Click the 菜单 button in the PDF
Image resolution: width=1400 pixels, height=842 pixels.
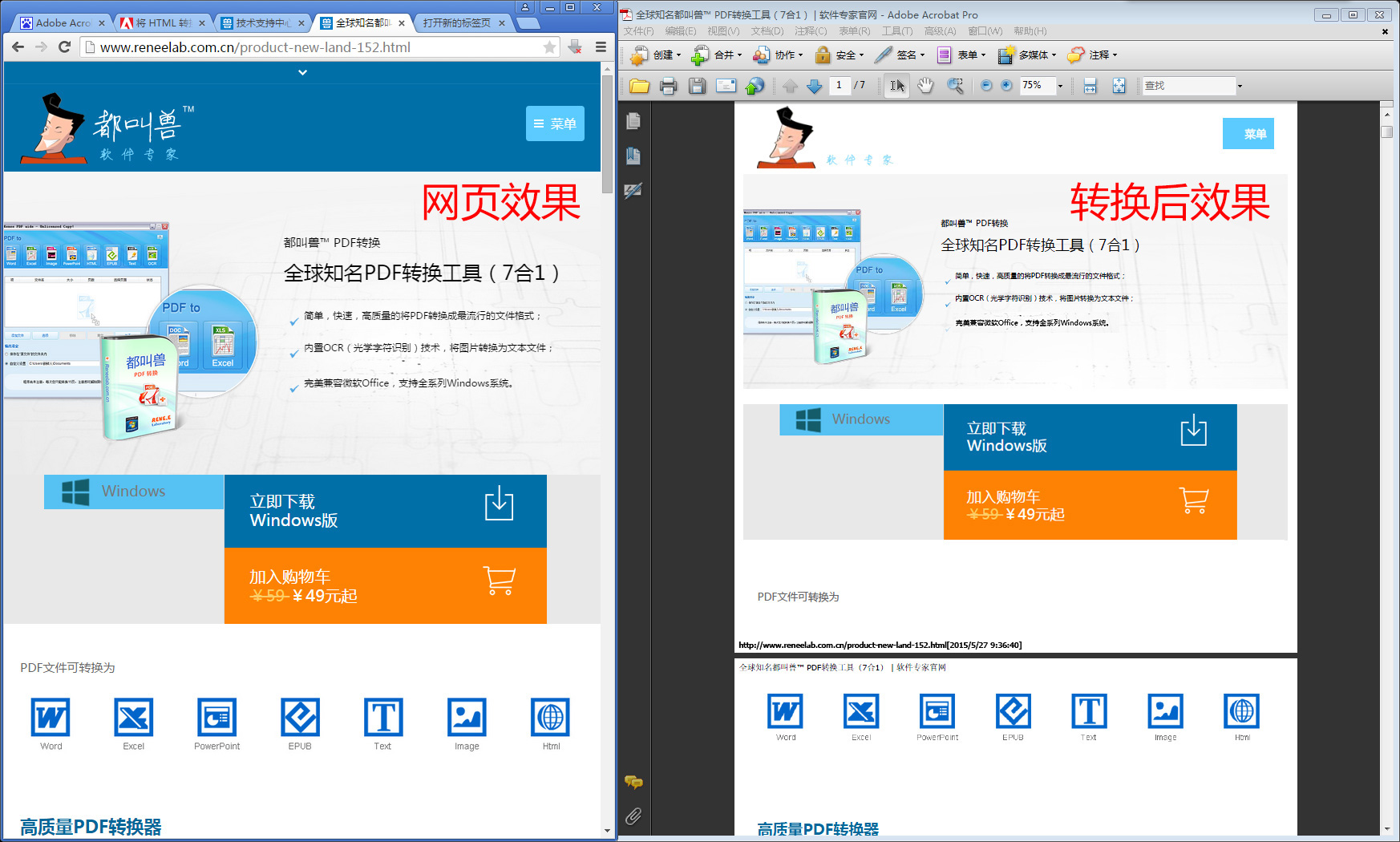coord(1248,134)
